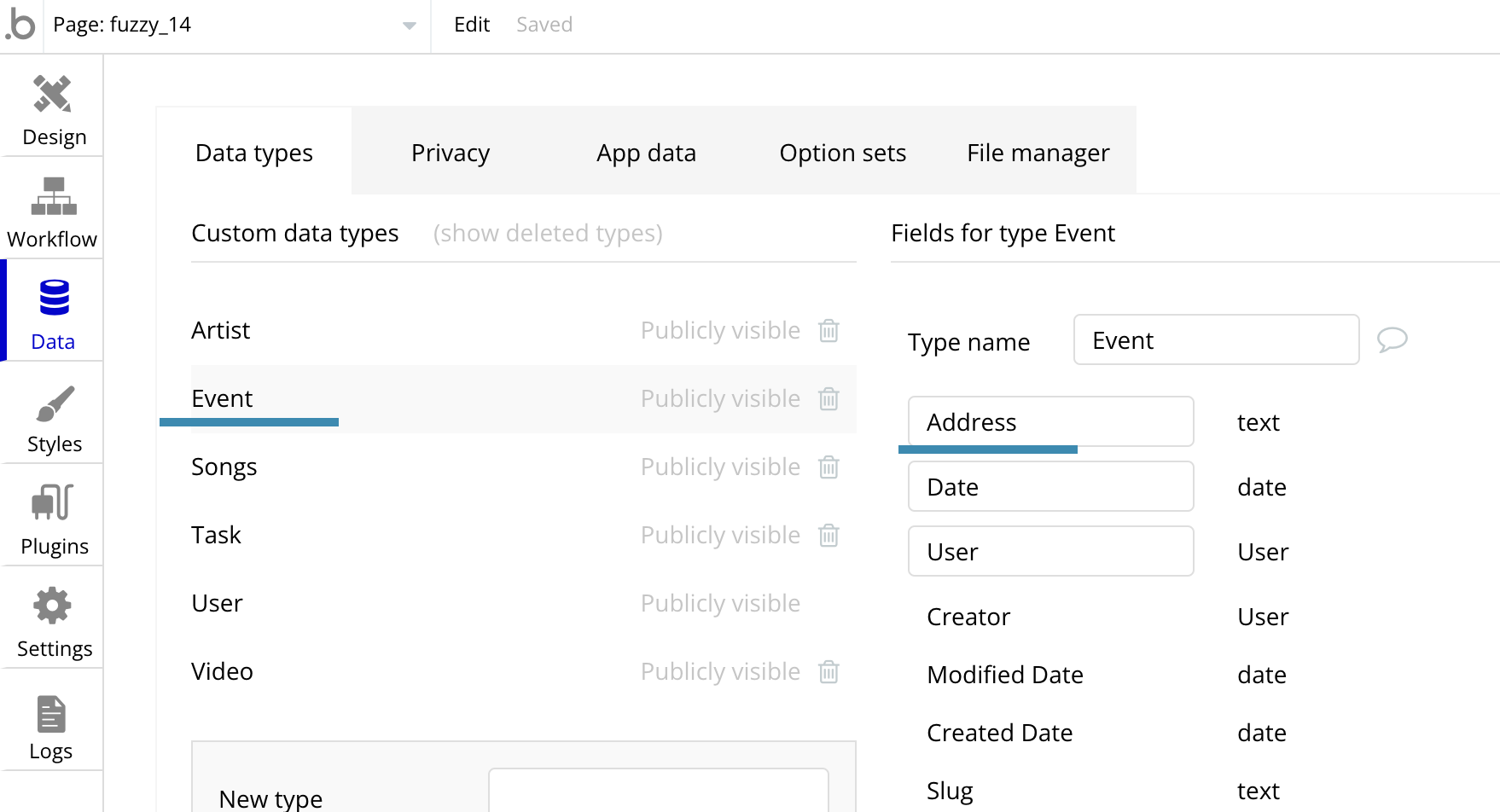This screenshot has height=812, width=1500.
Task: Switch to the Option sets tab
Action: click(x=842, y=153)
